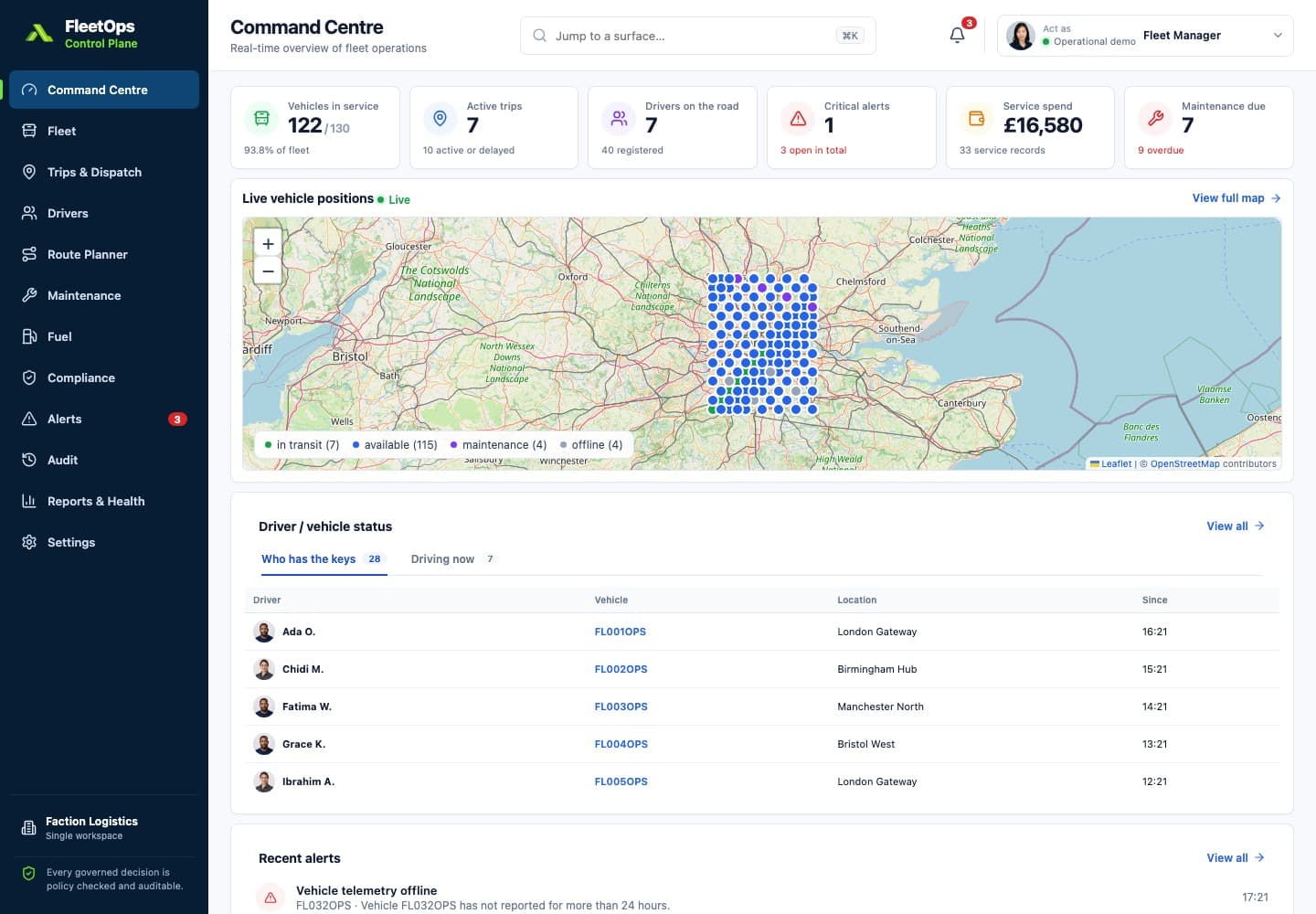Image resolution: width=1316 pixels, height=914 pixels.
Task: Open the Compliance menu item
Action: tap(104, 377)
